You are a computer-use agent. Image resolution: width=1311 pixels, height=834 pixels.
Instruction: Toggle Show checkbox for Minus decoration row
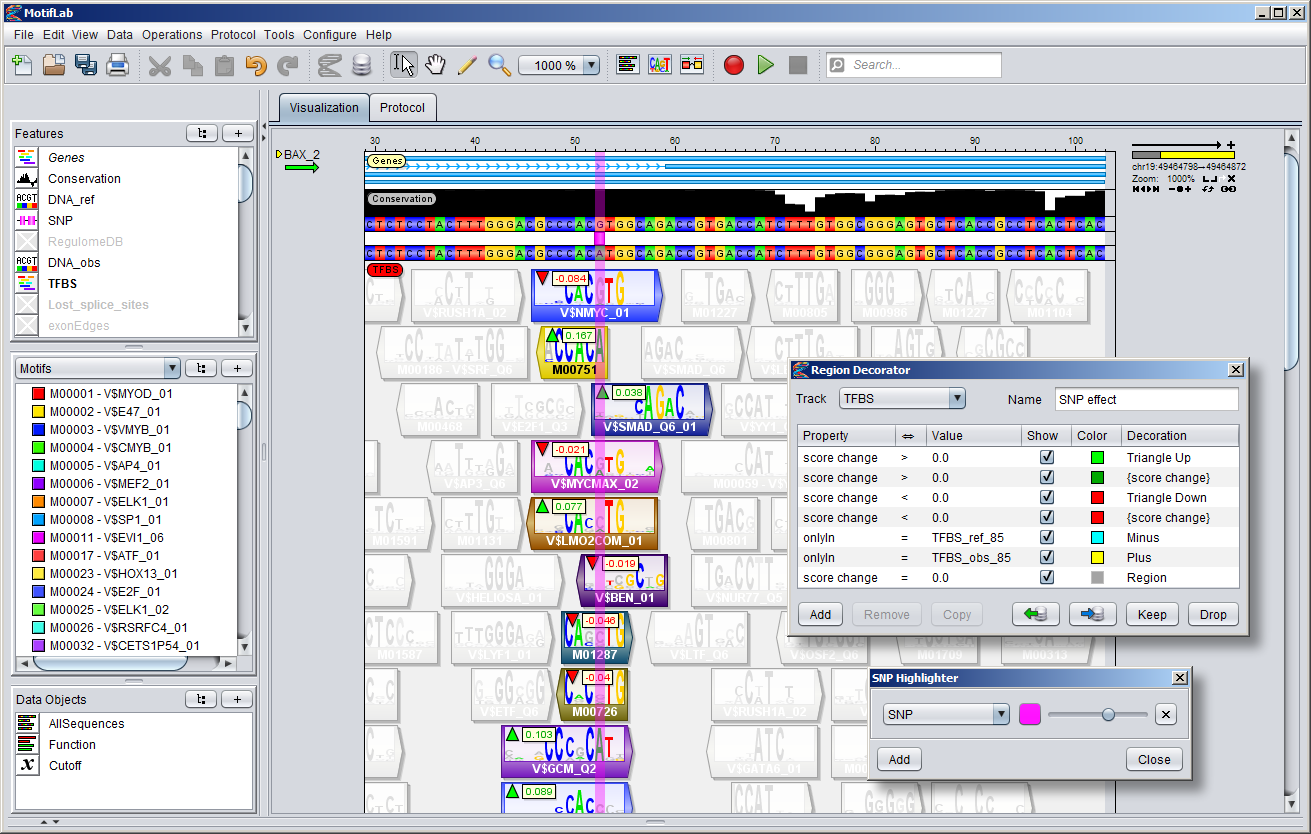[x=1046, y=537]
